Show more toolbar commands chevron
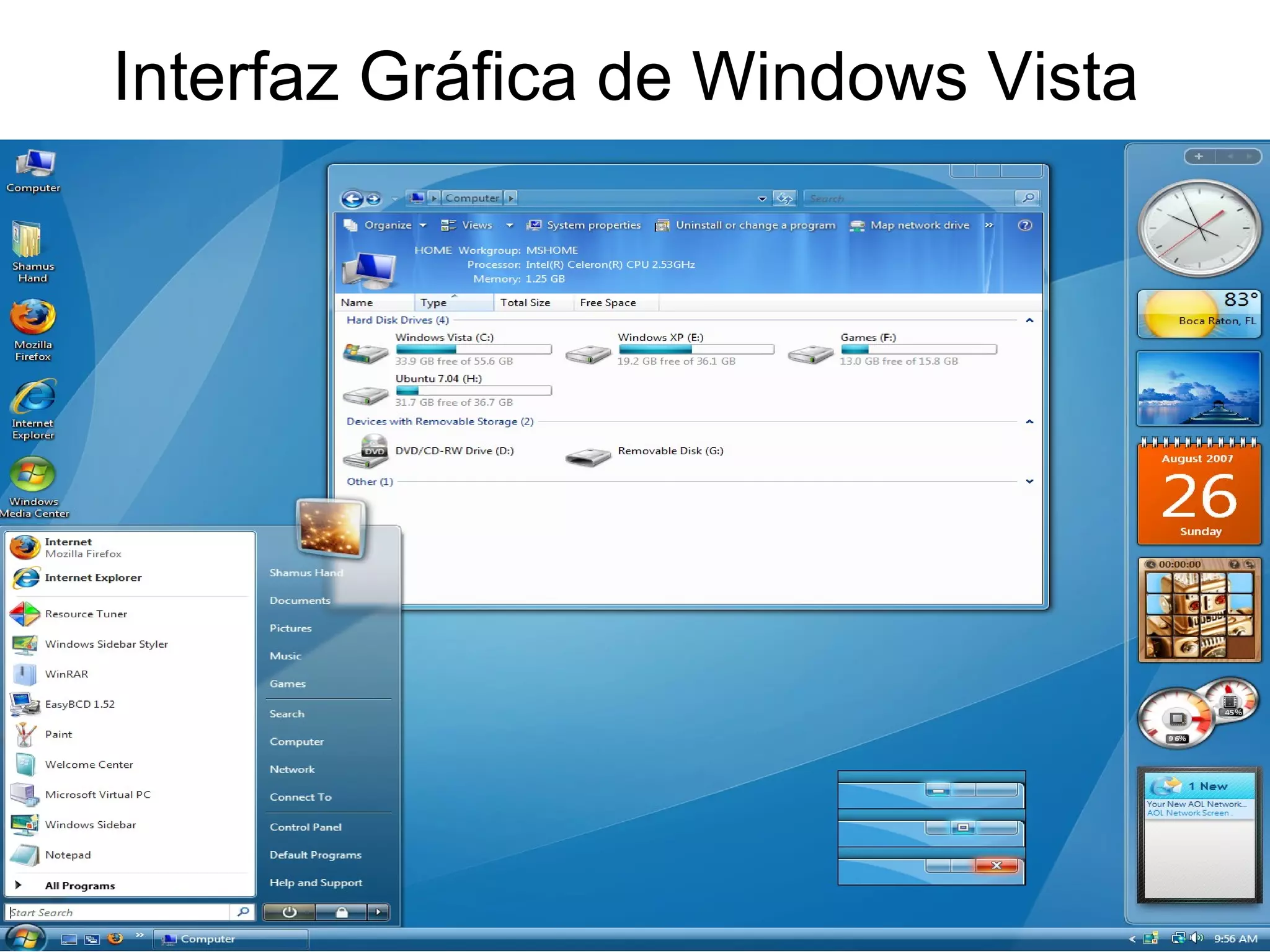The height and width of the screenshot is (952, 1270). (x=989, y=225)
